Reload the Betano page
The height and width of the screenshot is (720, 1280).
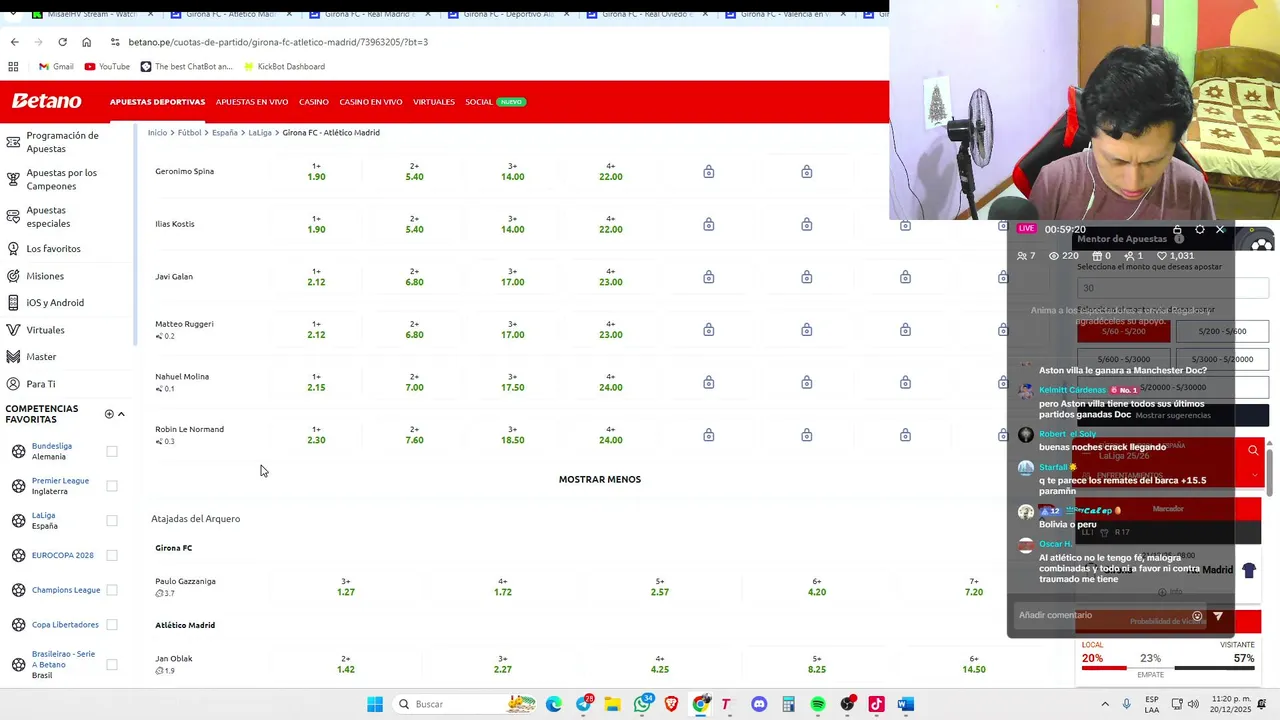coord(62,42)
